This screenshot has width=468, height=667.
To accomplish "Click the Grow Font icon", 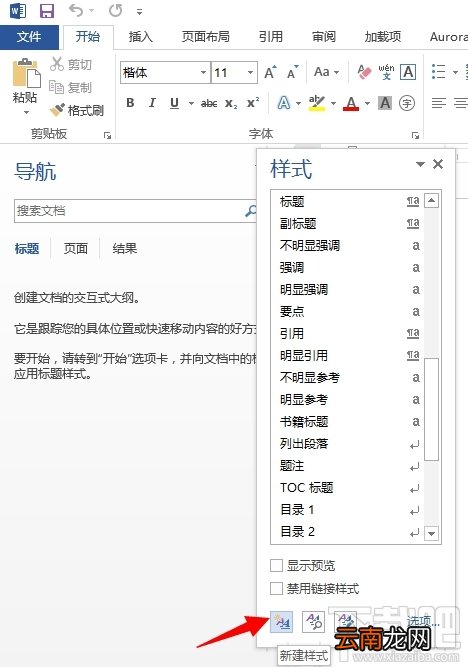I will [x=270, y=72].
